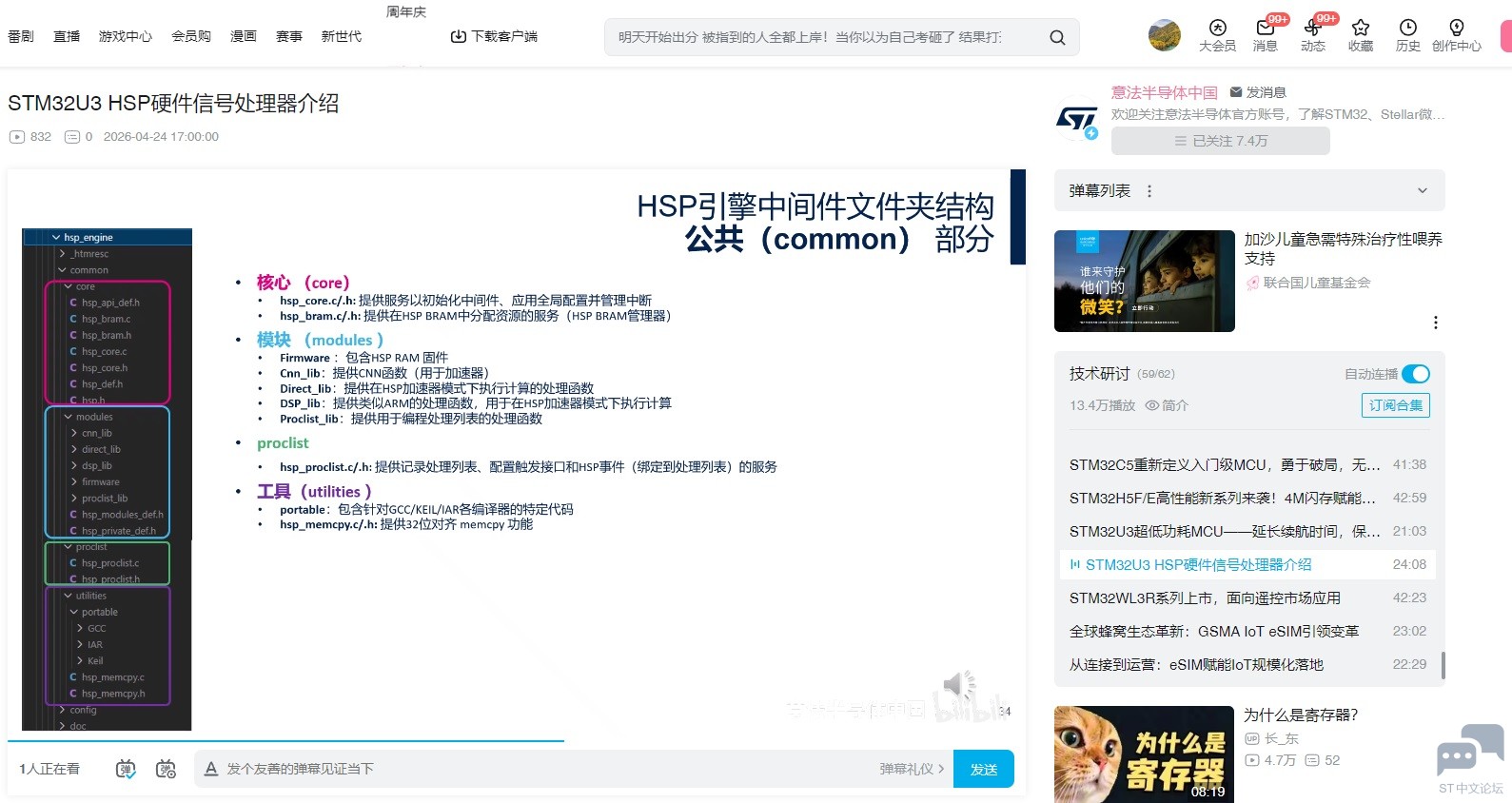Click the 订阅合集 subscribe button
Image resolution: width=1512 pixels, height=803 pixels.
click(x=1396, y=405)
